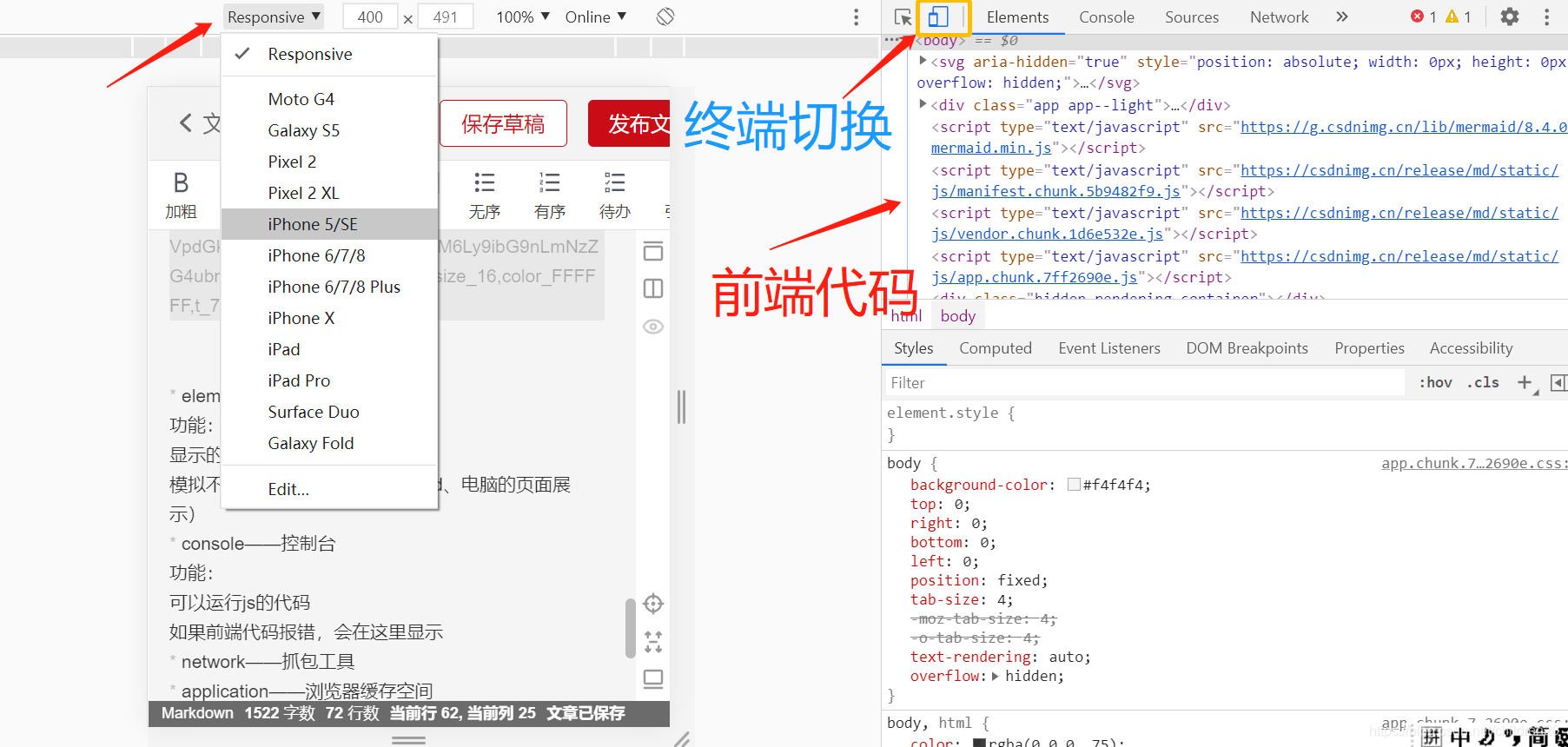Choose iPhone 6/7/8 device
Viewport: 1568px width, 747px height.
coord(329,255)
